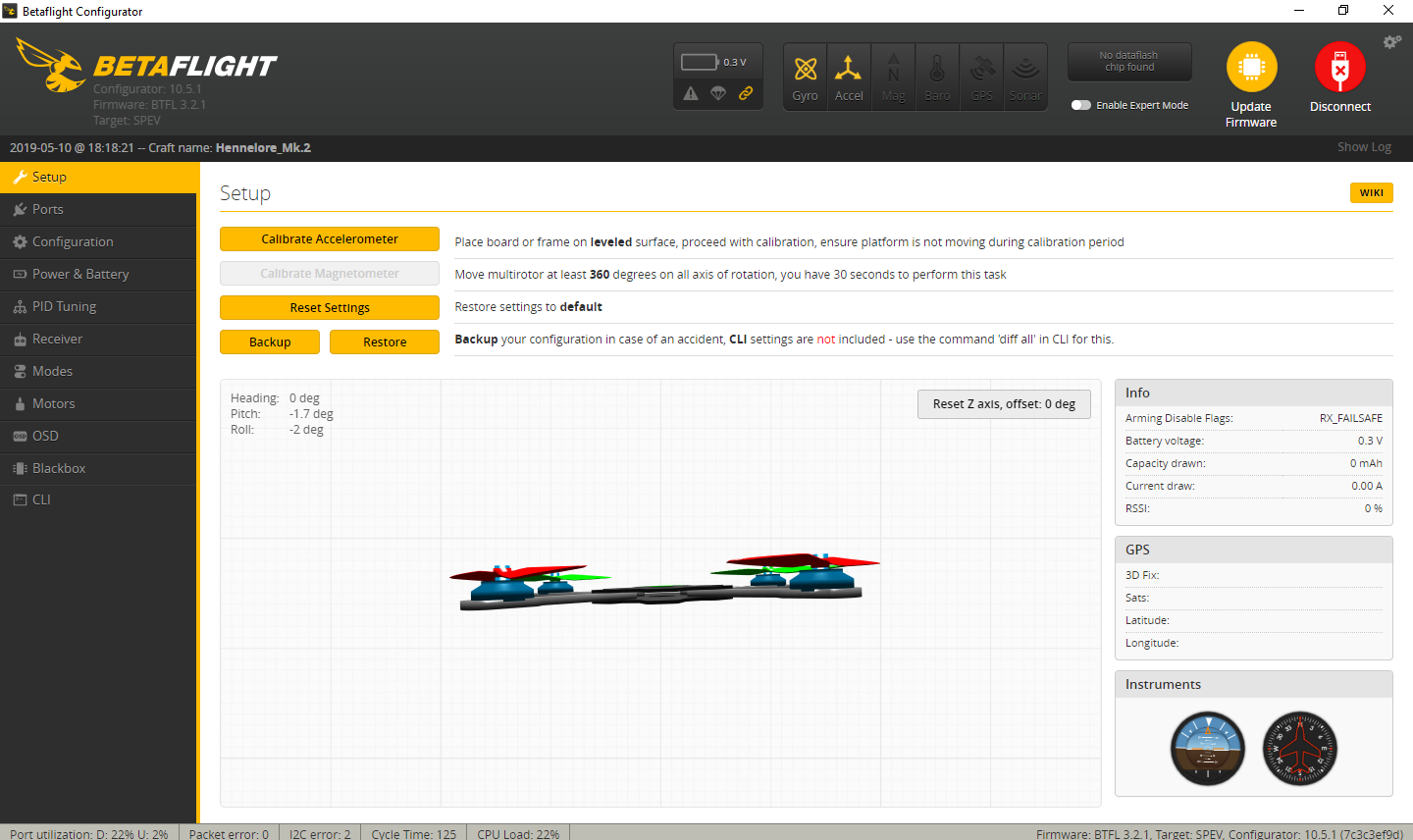Click the red Disconnect USB icon

click(1340, 68)
